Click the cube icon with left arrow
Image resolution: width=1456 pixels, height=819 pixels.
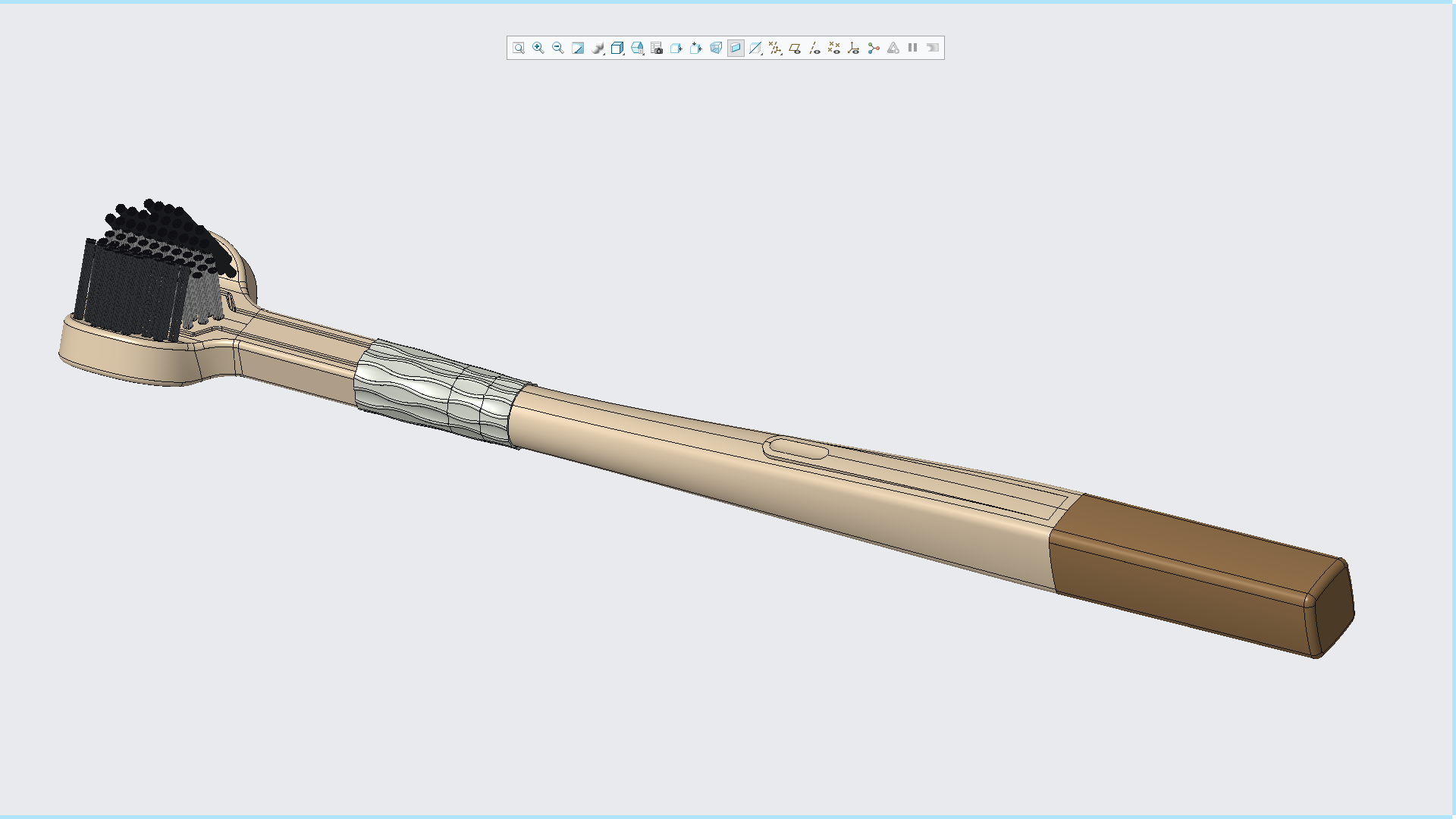coord(676,48)
